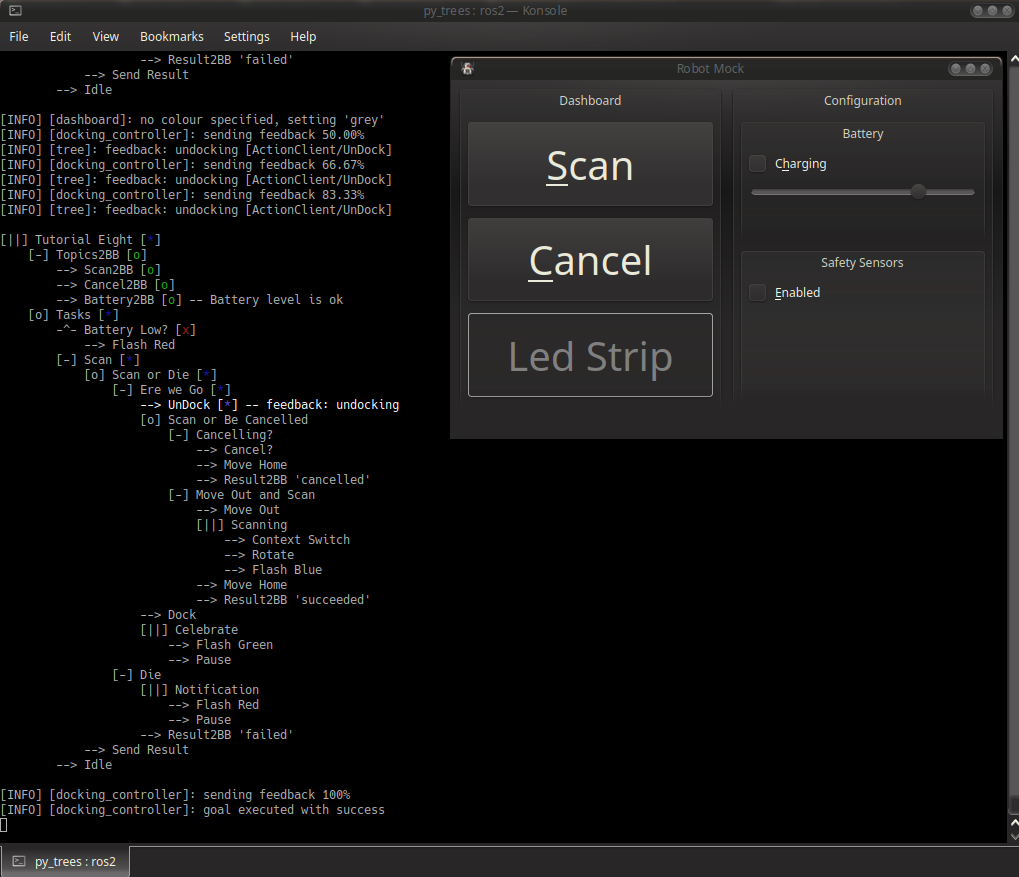The width and height of the screenshot is (1019, 877).
Task: Open the Edit menu
Action: pos(60,36)
